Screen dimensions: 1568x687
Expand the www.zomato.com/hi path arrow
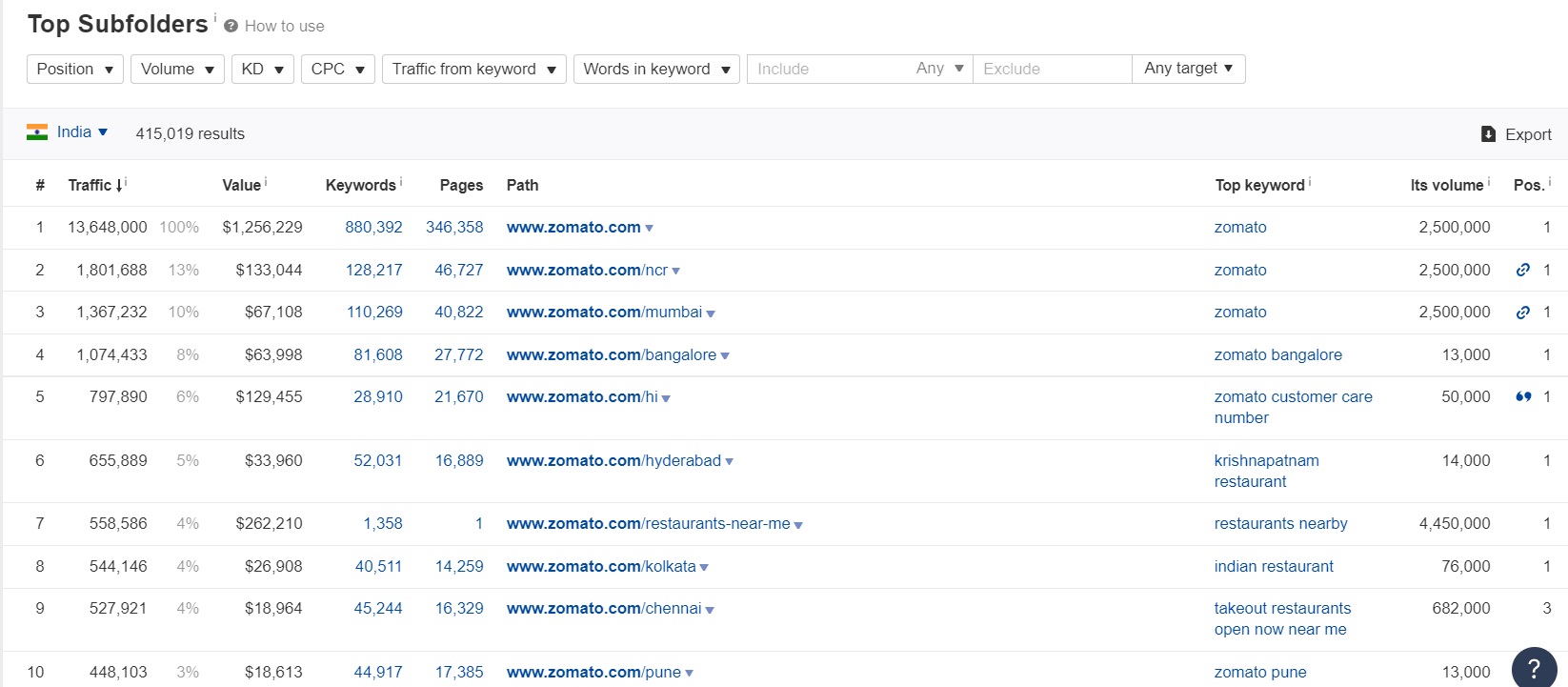[666, 398]
